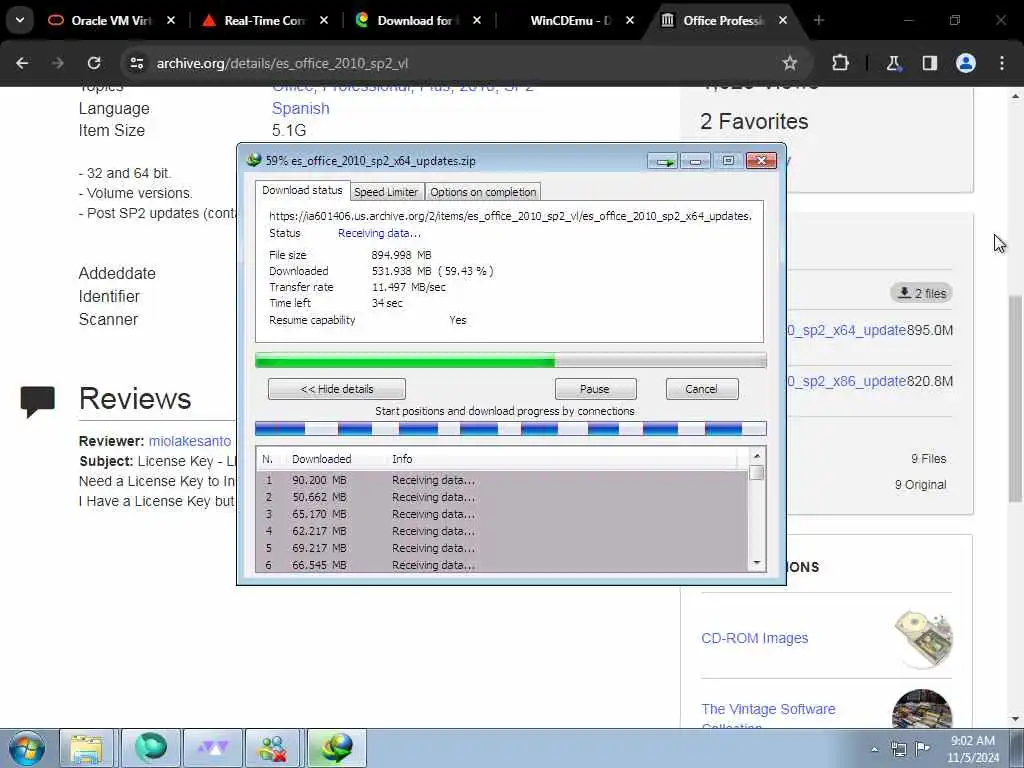Open the CD-ROM Images collection link
Image resolution: width=1024 pixels, height=768 pixels.
click(754, 638)
